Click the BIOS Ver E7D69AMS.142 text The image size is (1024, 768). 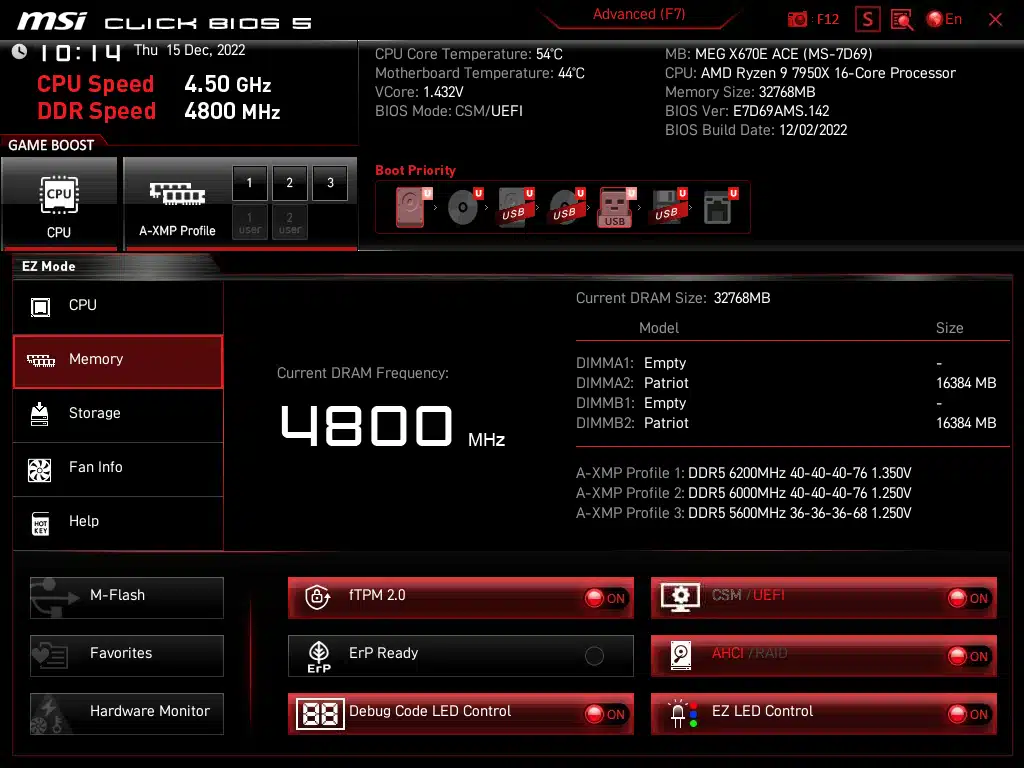pyautogui.click(x=747, y=111)
